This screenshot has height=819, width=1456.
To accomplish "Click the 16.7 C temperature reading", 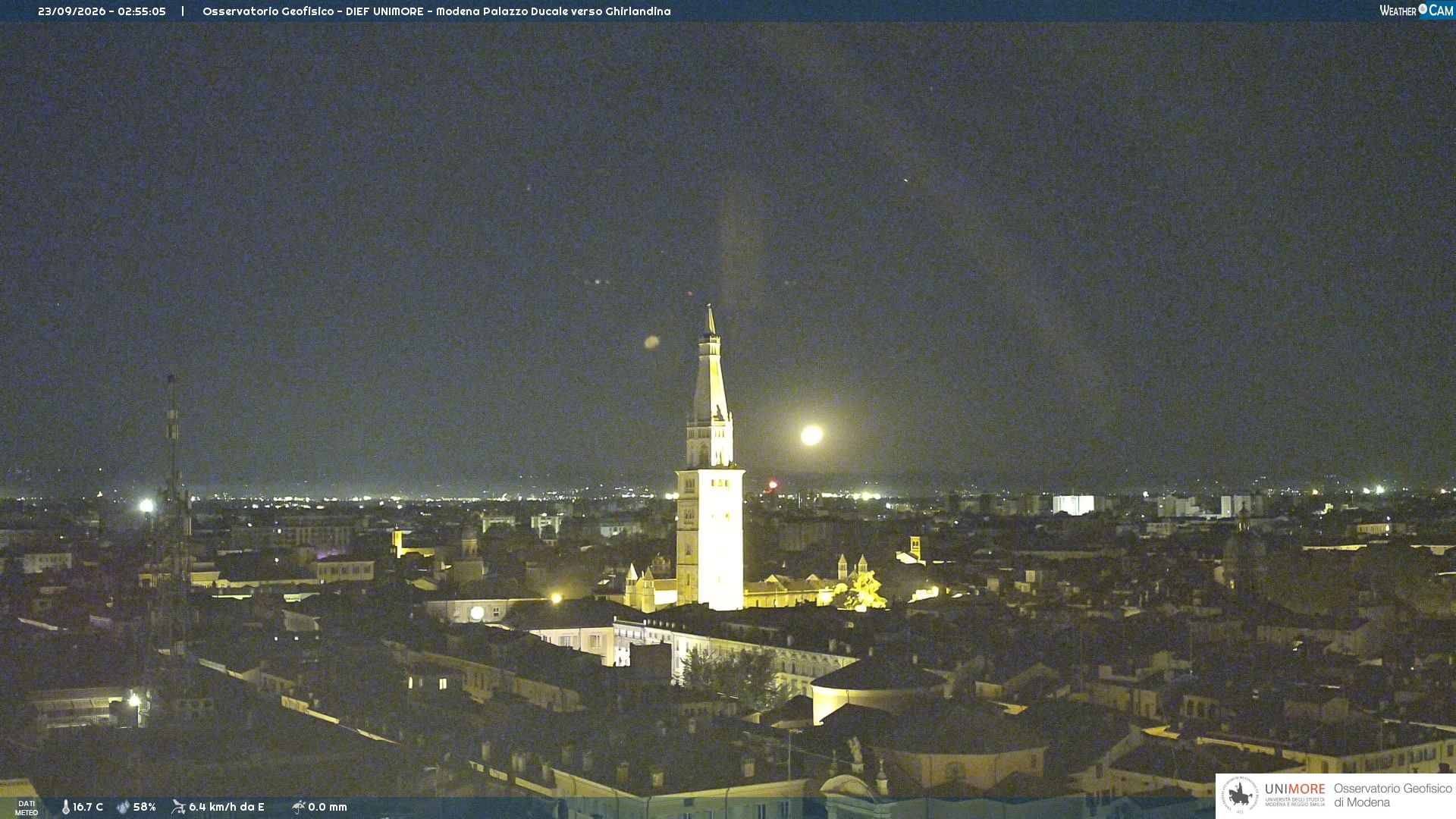I will coord(88,807).
